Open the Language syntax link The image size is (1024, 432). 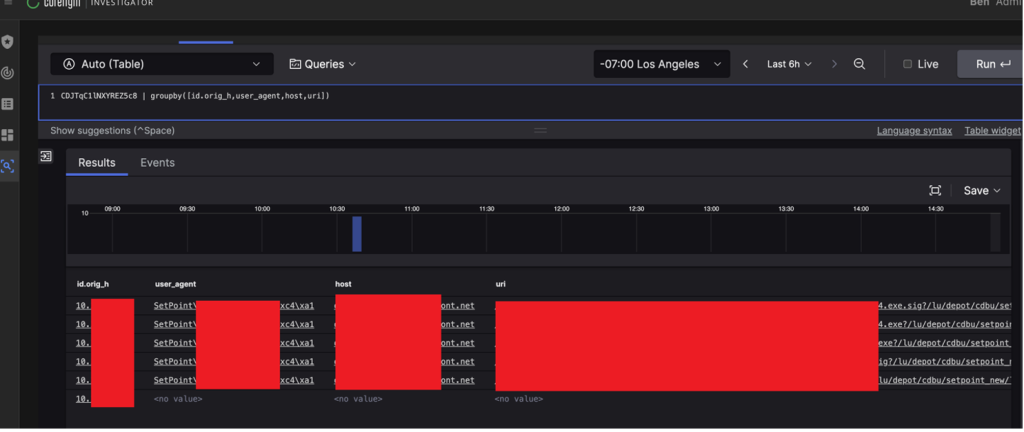click(x=914, y=131)
